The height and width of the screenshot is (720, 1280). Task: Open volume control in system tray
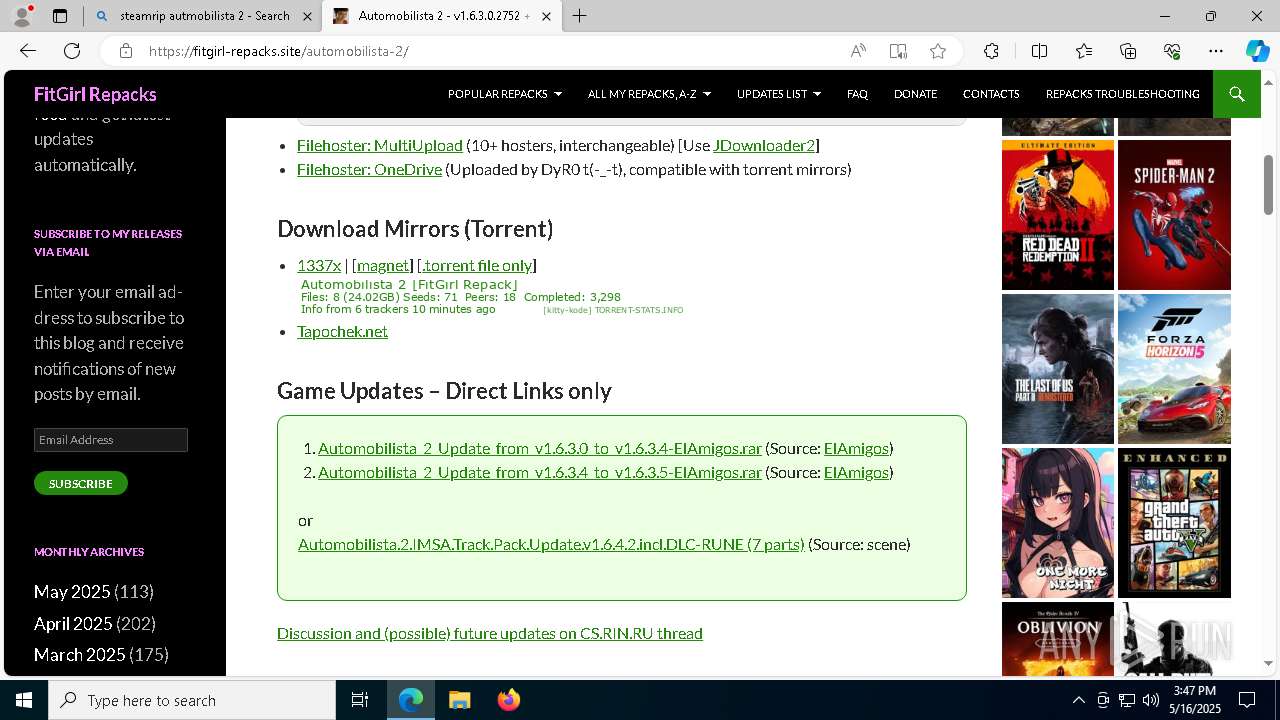(x=1150, y=700)
